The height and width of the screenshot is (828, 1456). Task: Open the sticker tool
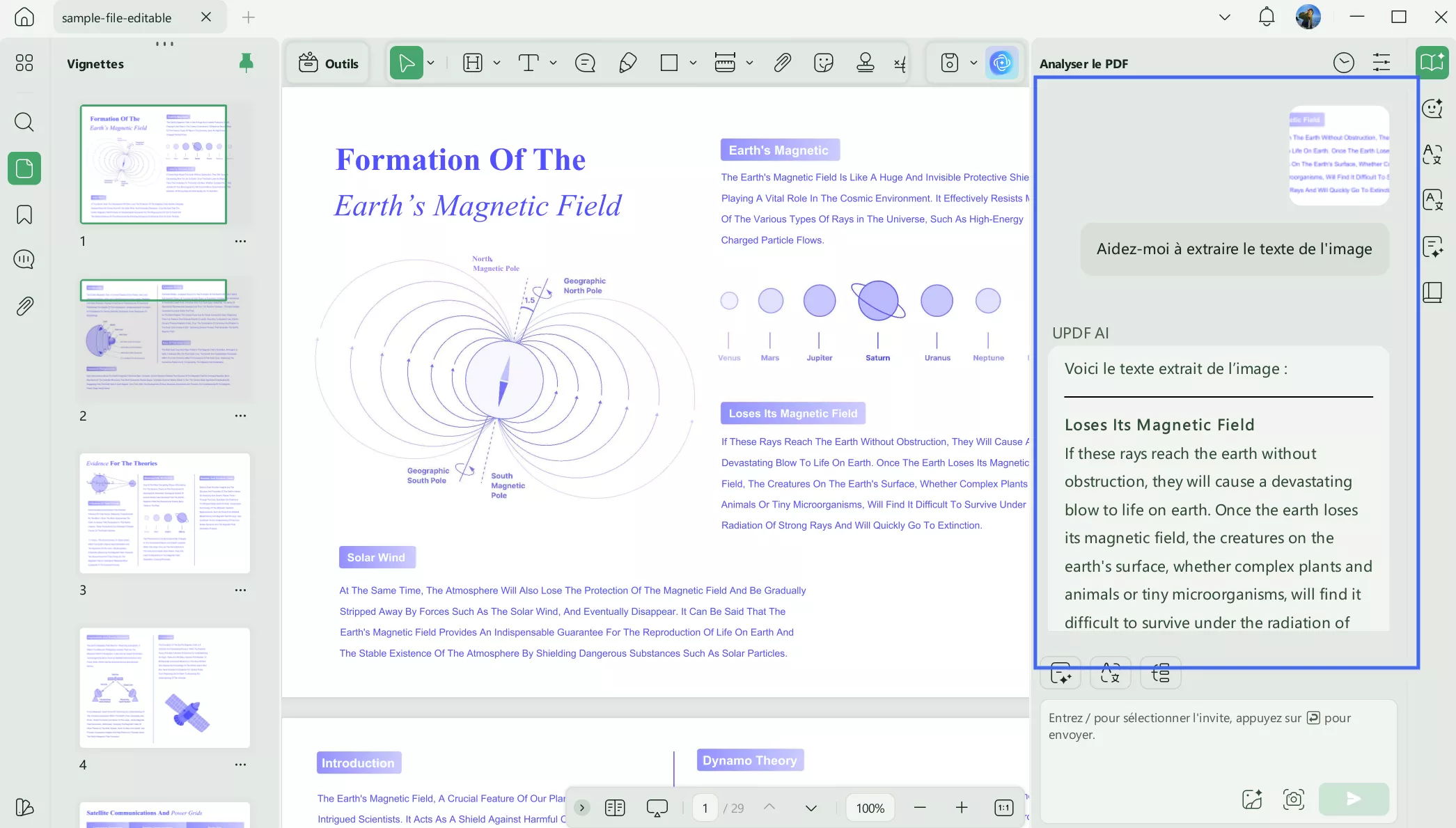click(x=824, y=63)
